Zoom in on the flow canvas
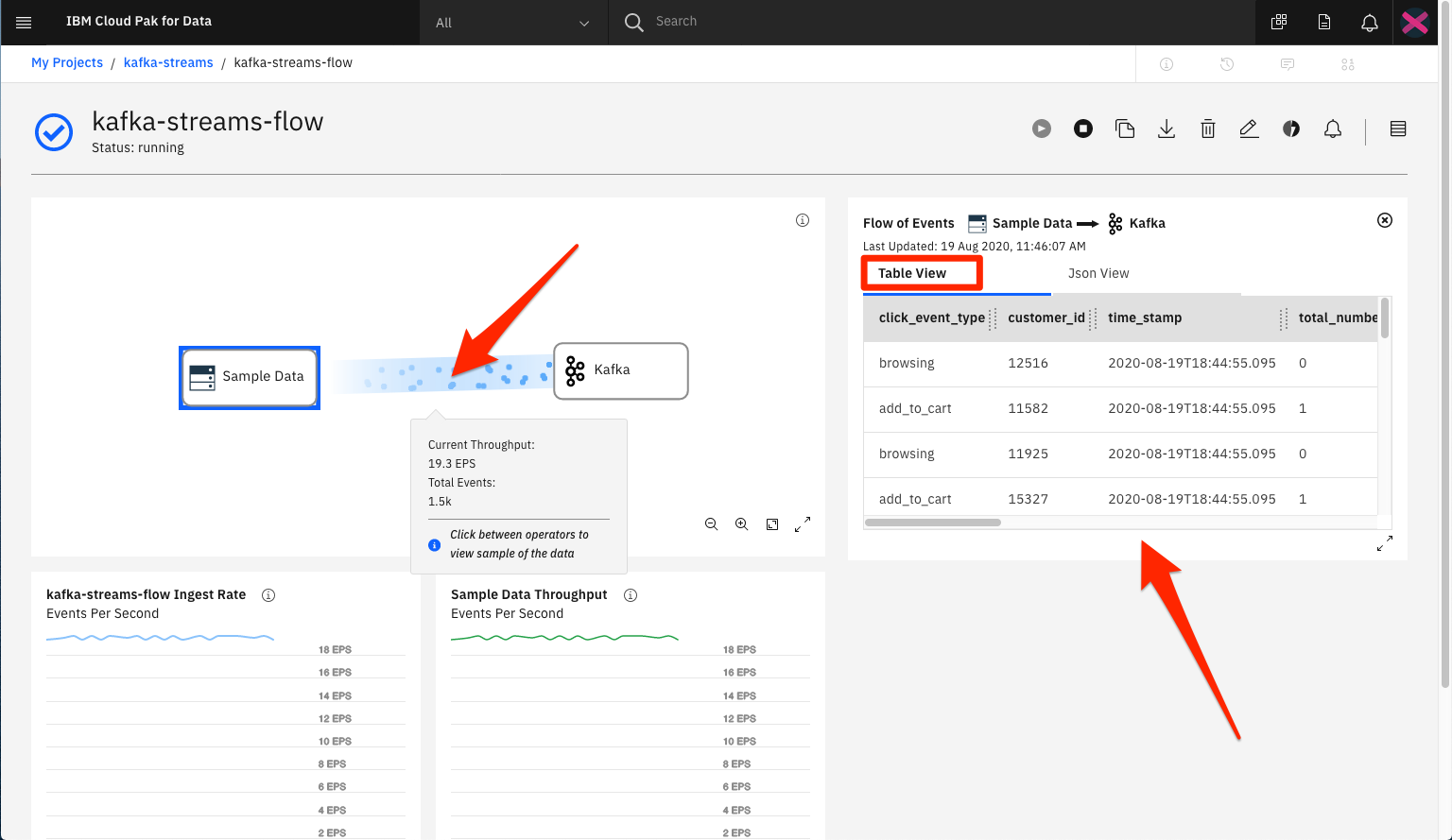The width and height of the screenshot is (1452, 840). tap(742, 524)
